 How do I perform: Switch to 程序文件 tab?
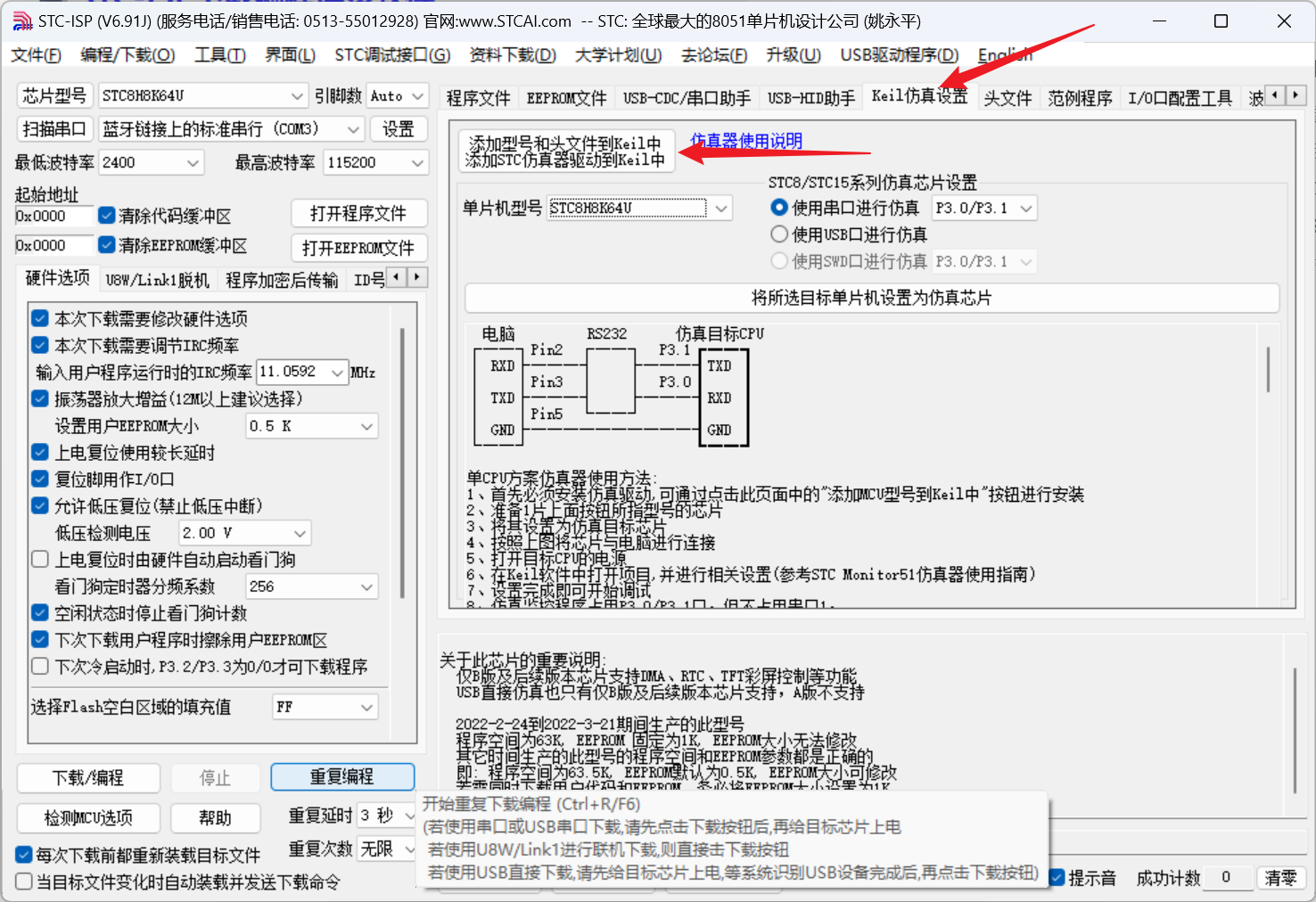click(479, 98)
